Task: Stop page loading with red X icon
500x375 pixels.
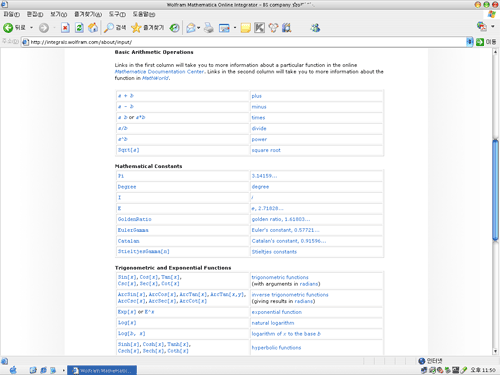Action: pyautogui.click(x=65, y=28)
